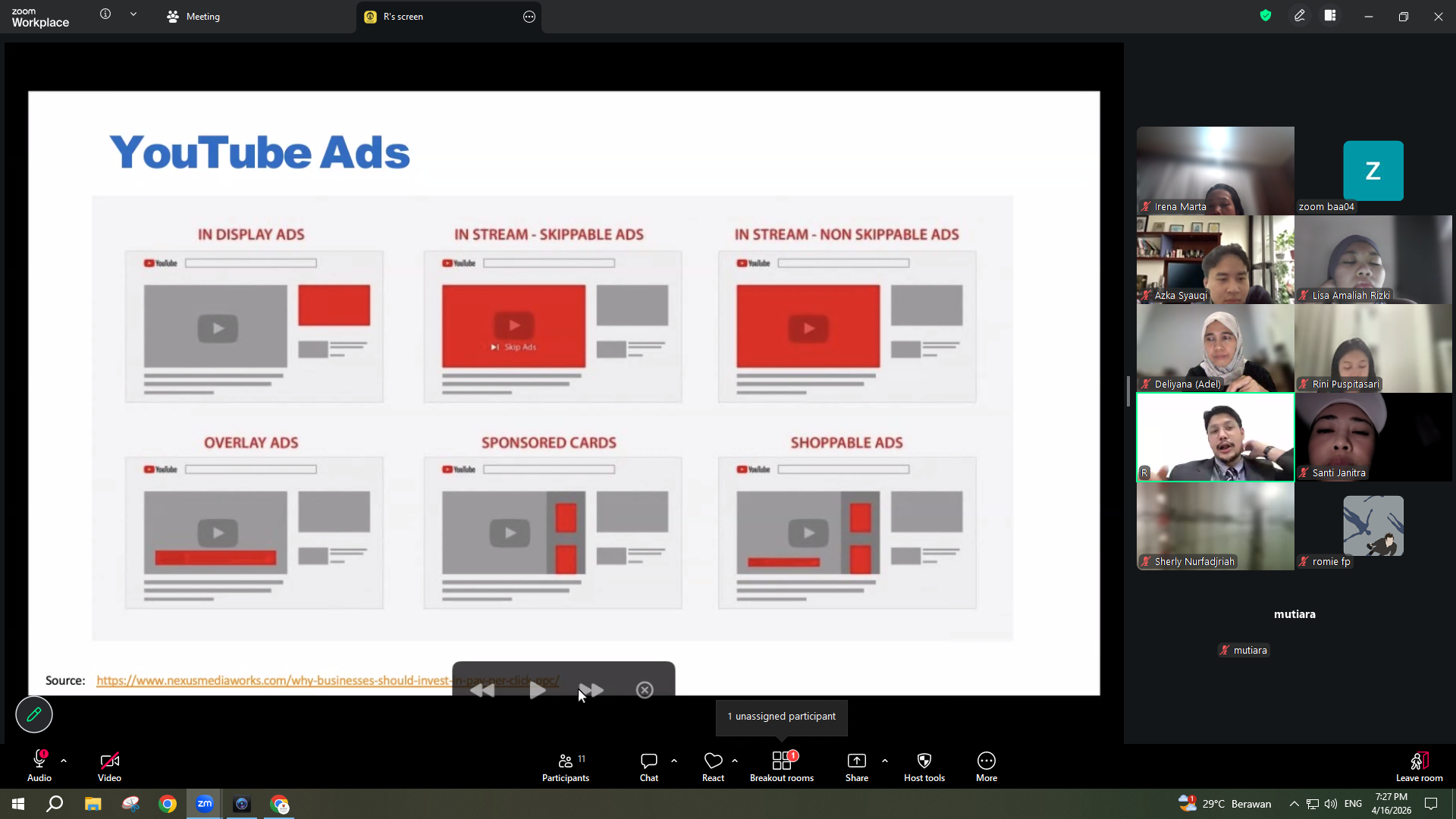Screen dimensions: 1456x819
Task: Expand audio settings arrow next to Audio
Action: [x=64, y=761]
